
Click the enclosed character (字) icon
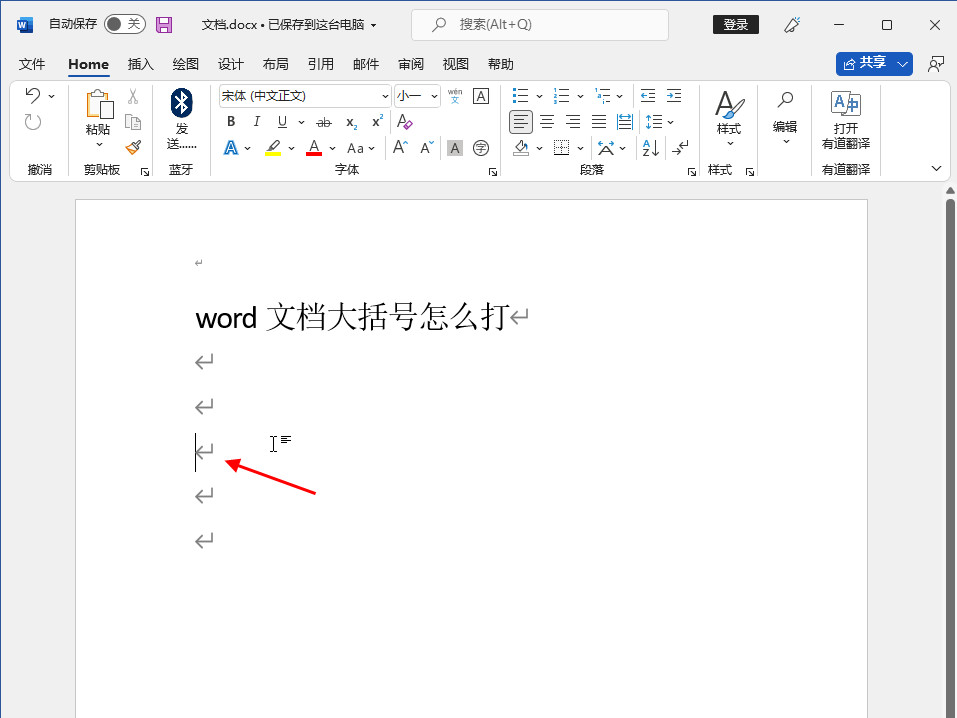(x=481, y=148)
